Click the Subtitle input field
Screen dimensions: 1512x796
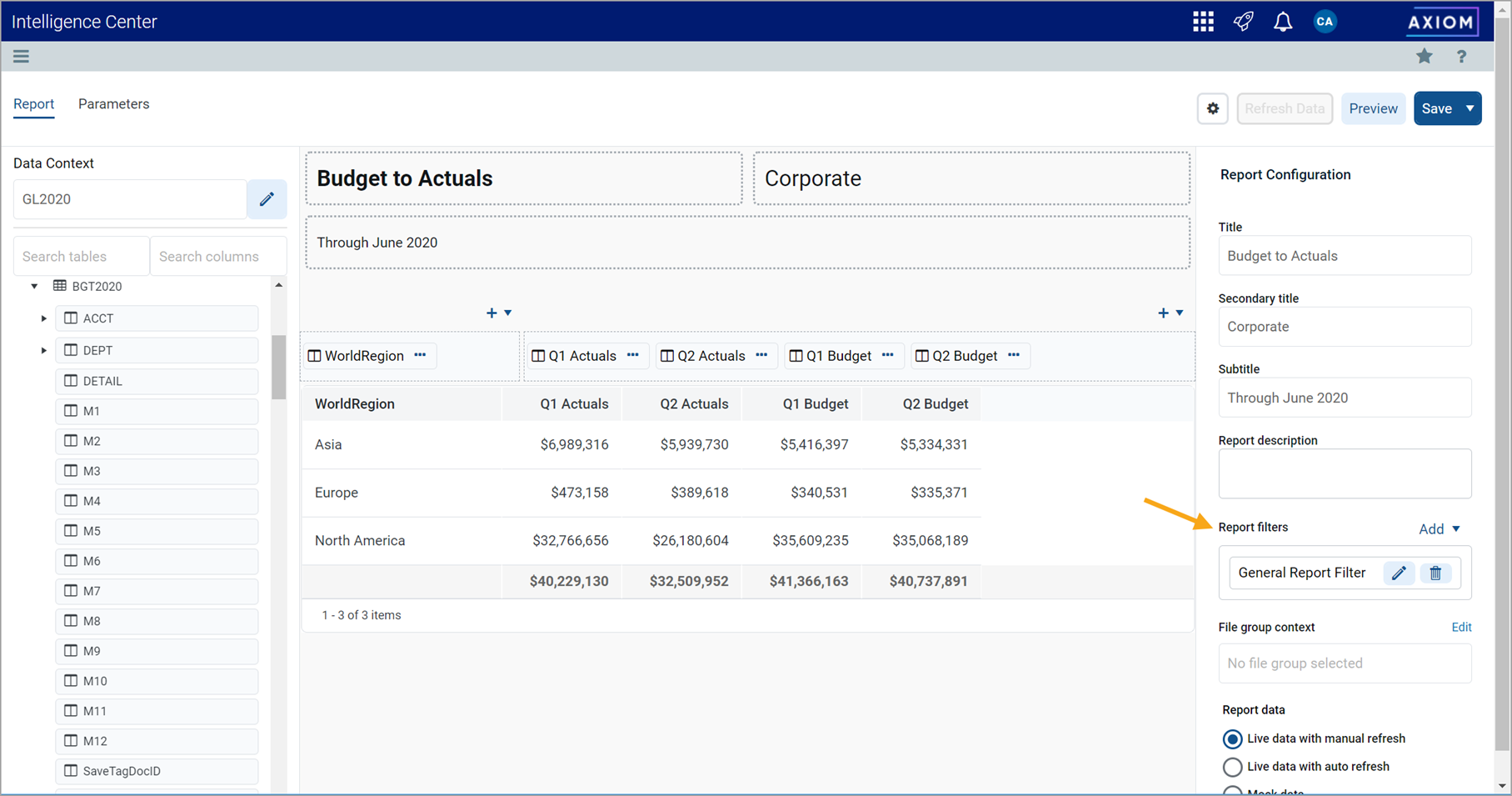click(x=1345, y=398)
